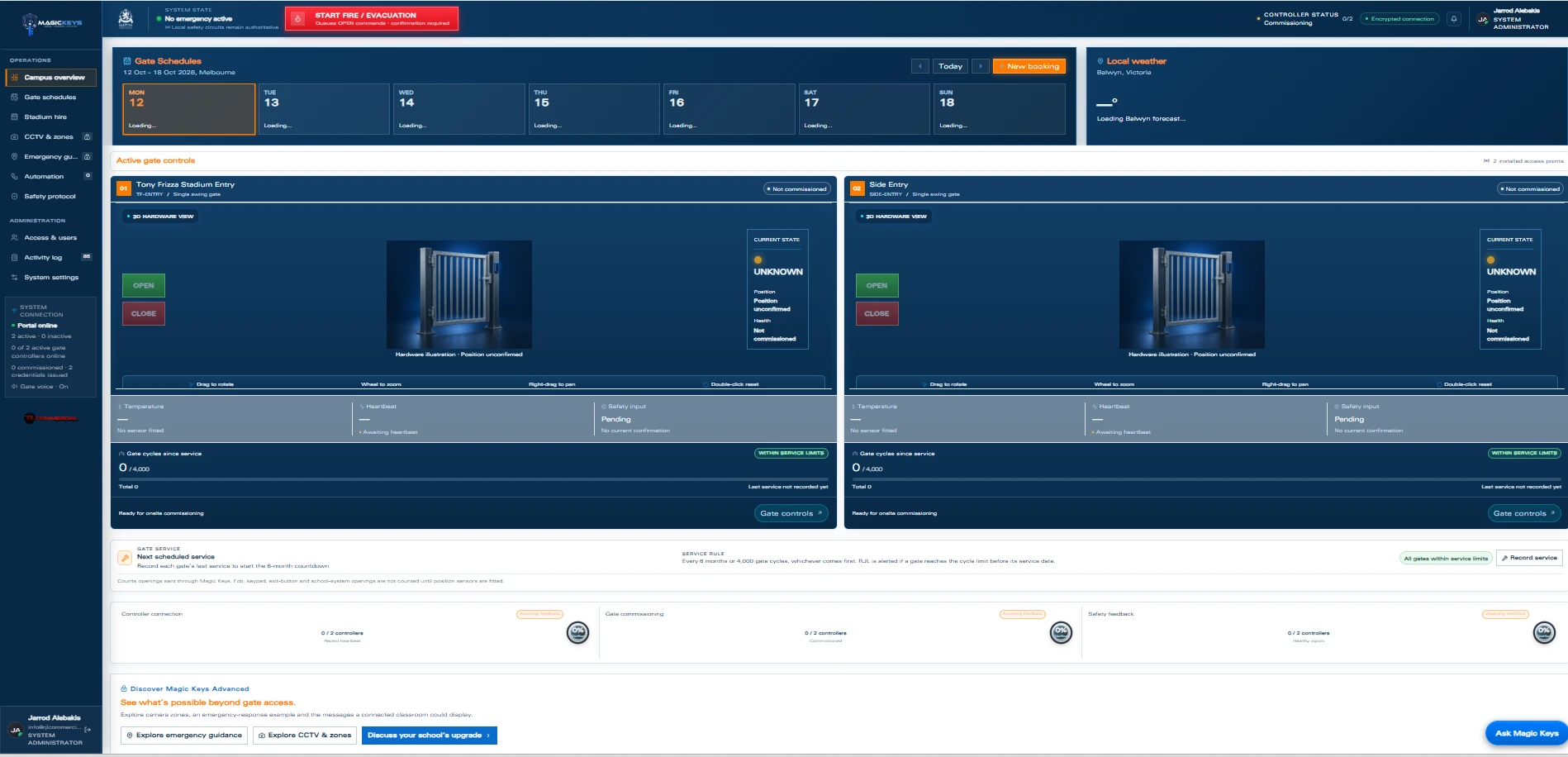Select Monday 12 schedule day card
Viewport: 1568px width, 757px height.
[189, 108]
